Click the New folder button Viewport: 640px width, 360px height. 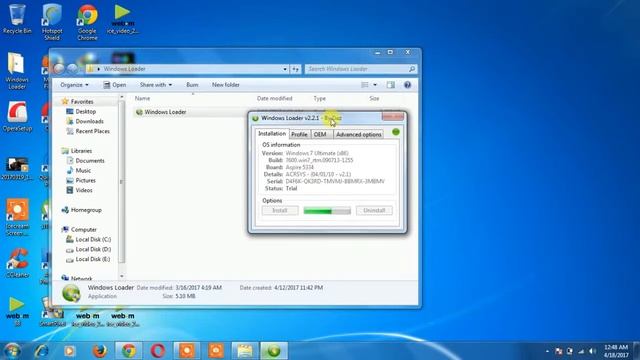pos(226,85)
